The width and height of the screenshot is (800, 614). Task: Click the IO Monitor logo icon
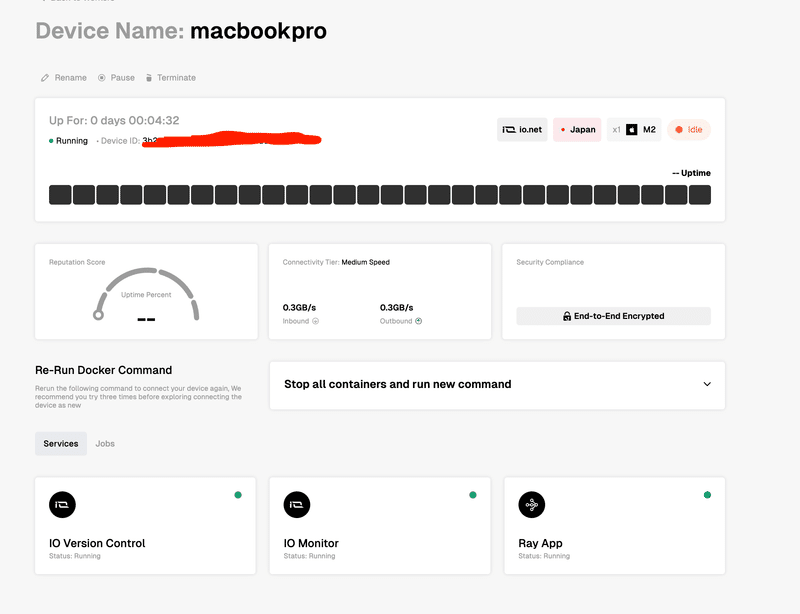[297, 505]
